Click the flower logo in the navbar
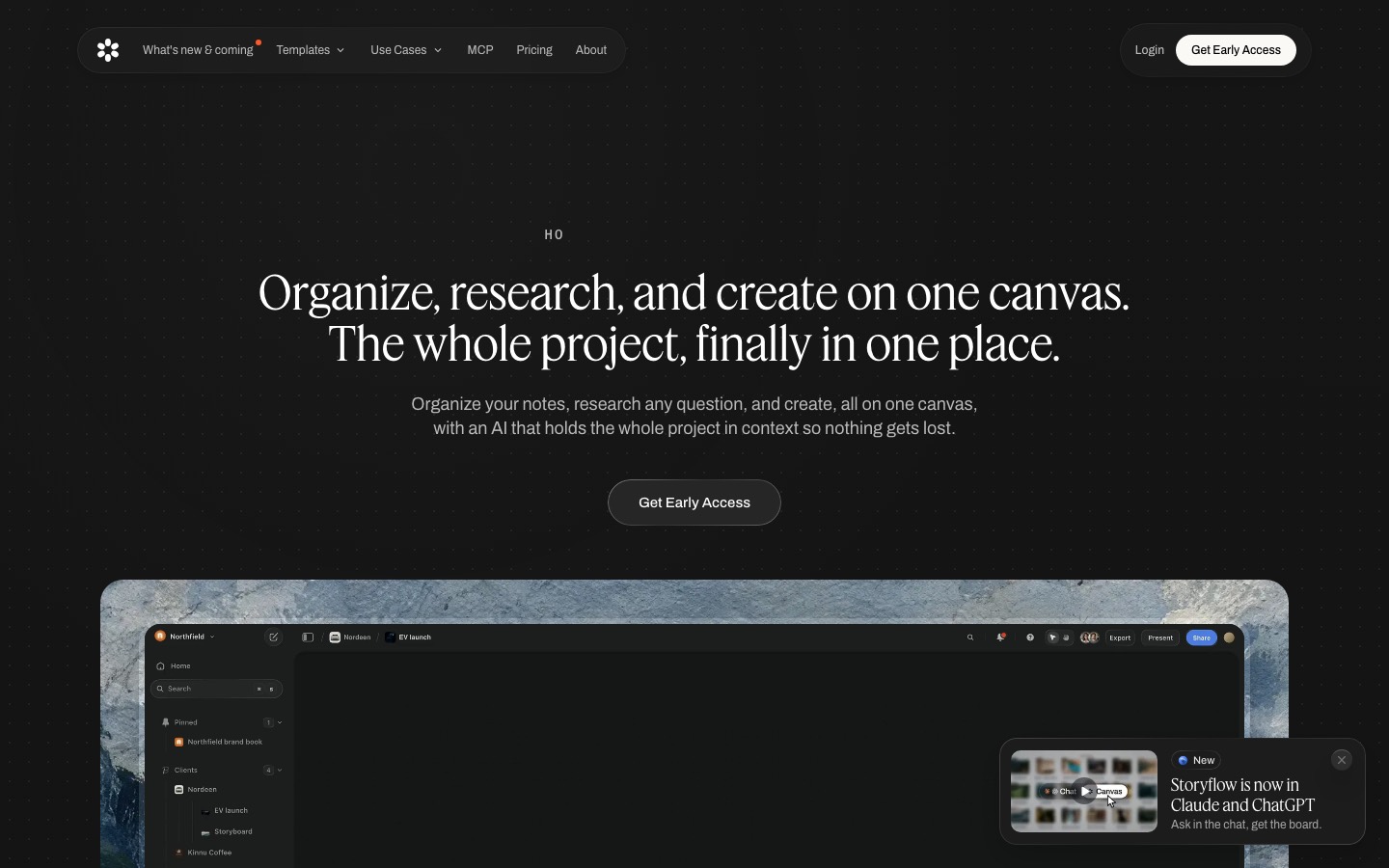Image resolution: width=1389 pixels, height=868 pixels. pyautogui.click(x=108, y=50)
